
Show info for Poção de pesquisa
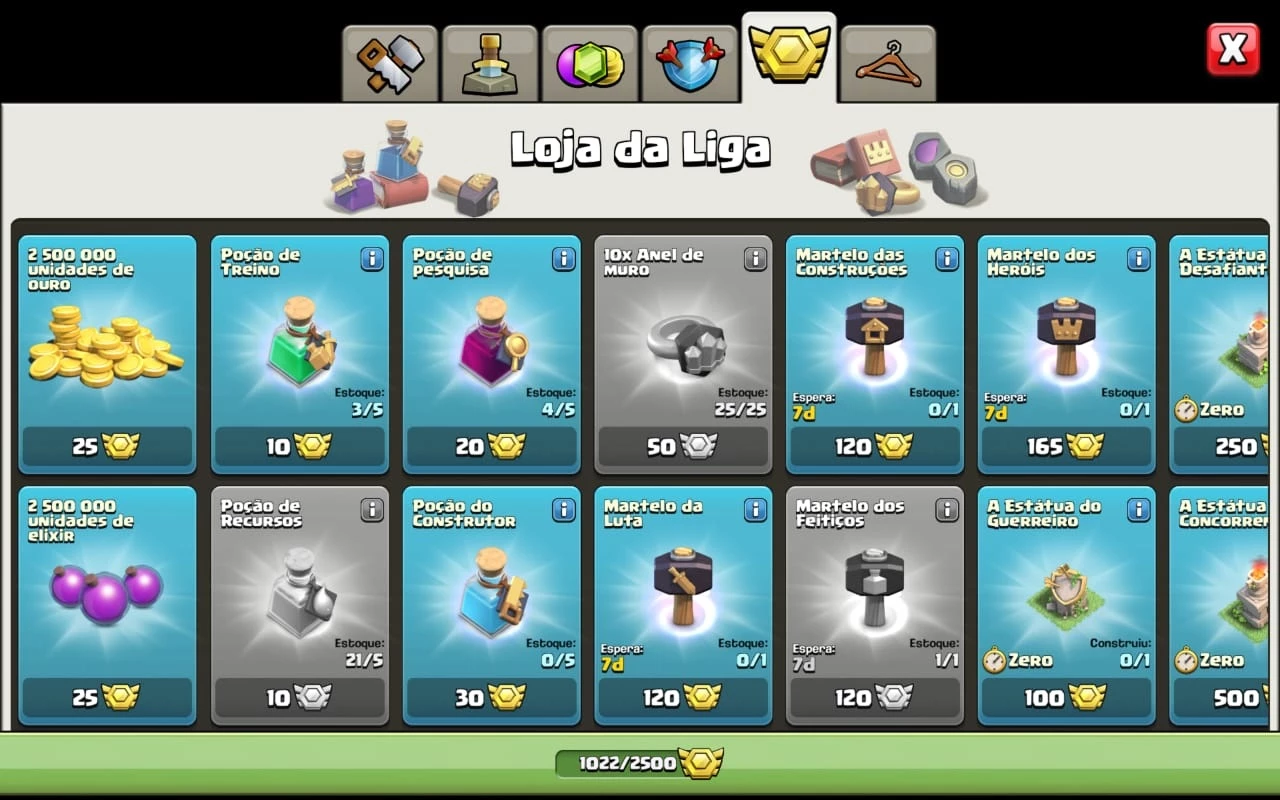564,259
